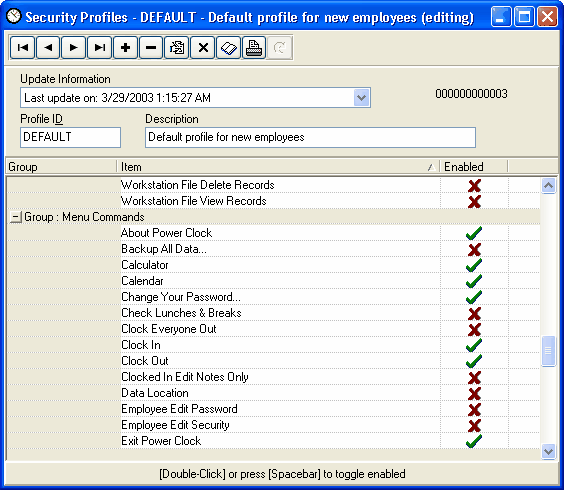
Task: Select the 'Backup All Data...' item
Action: tap(164, 249)
